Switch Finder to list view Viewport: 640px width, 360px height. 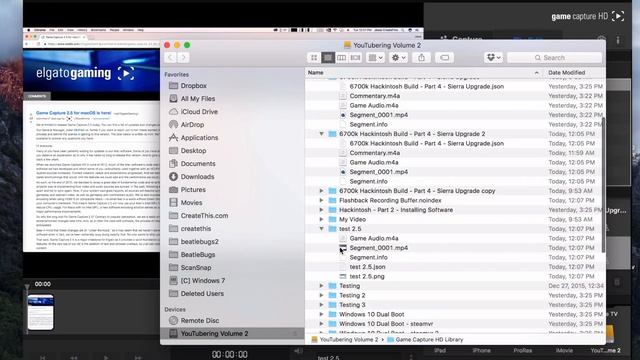coord(328,58)
